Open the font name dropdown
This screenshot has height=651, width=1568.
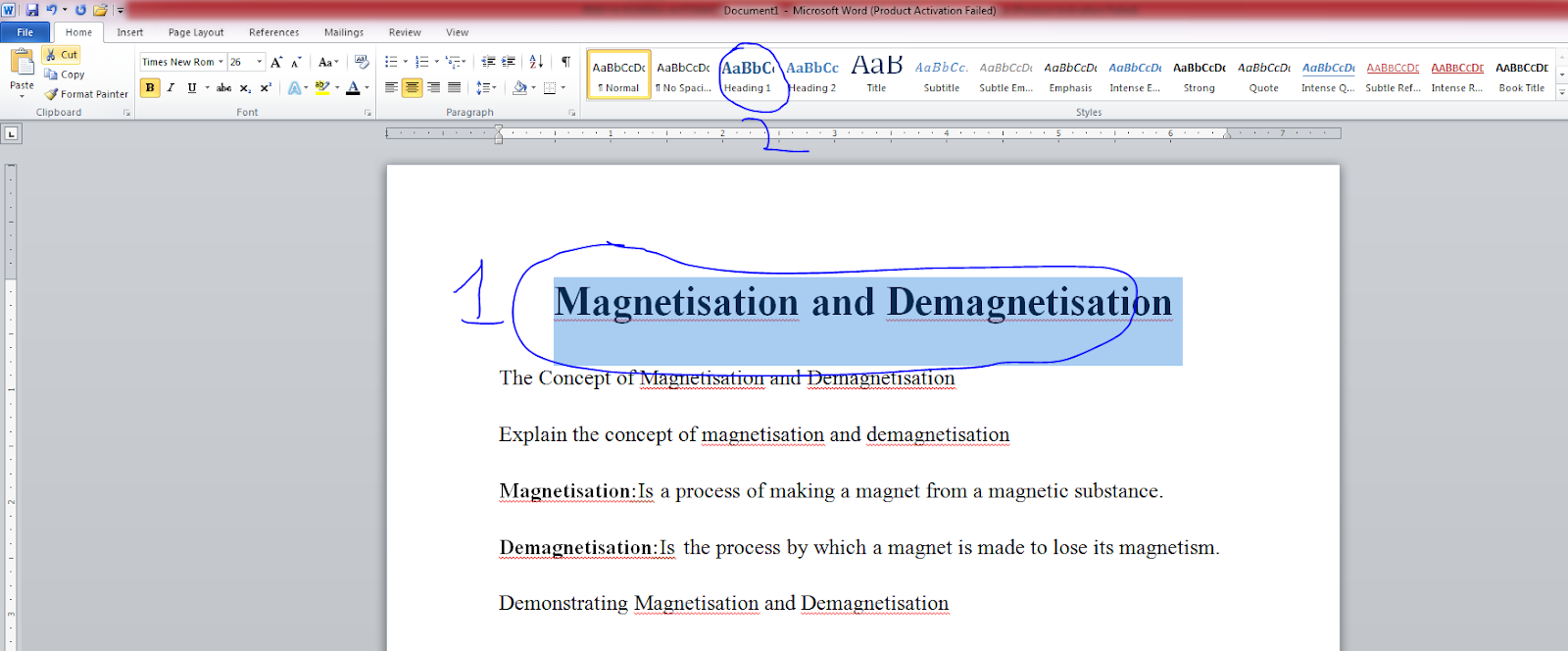pyautogui.click(x=220, y=62)
